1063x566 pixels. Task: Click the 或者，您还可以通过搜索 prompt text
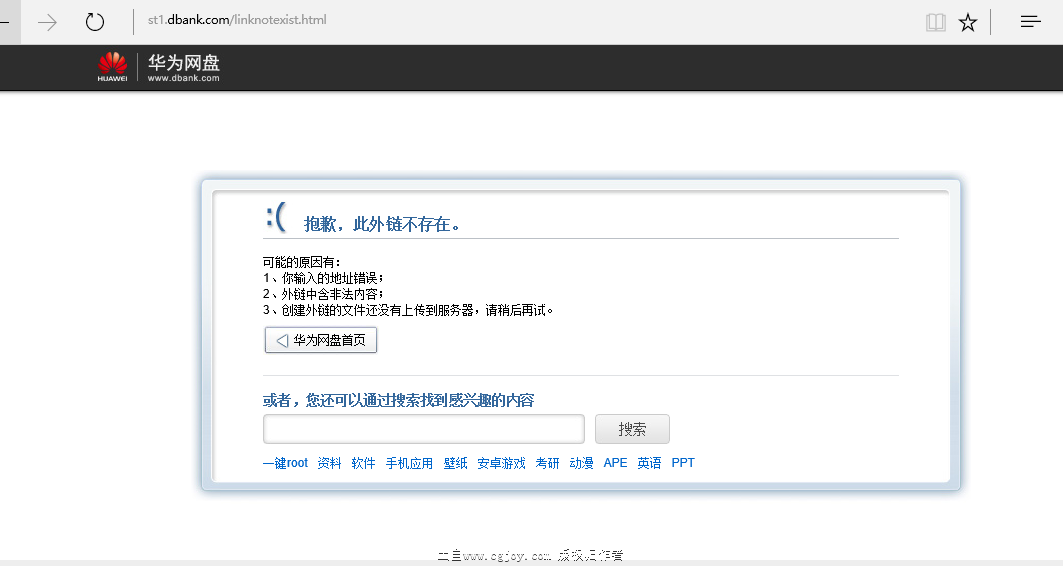(399, 401)
